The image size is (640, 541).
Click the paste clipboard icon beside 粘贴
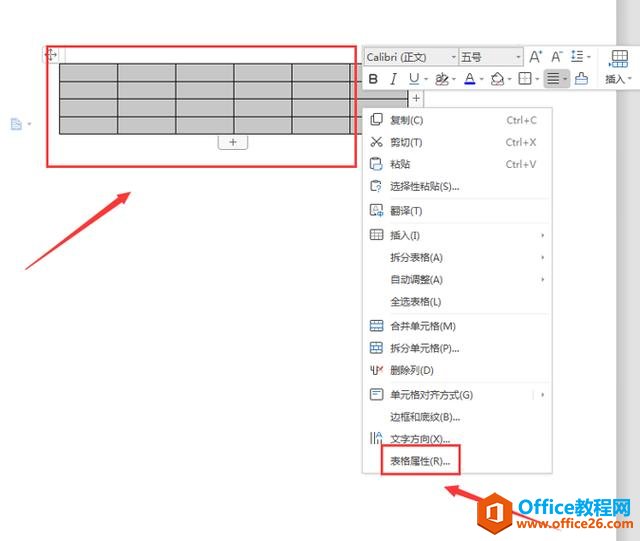(x=376, y=164)
